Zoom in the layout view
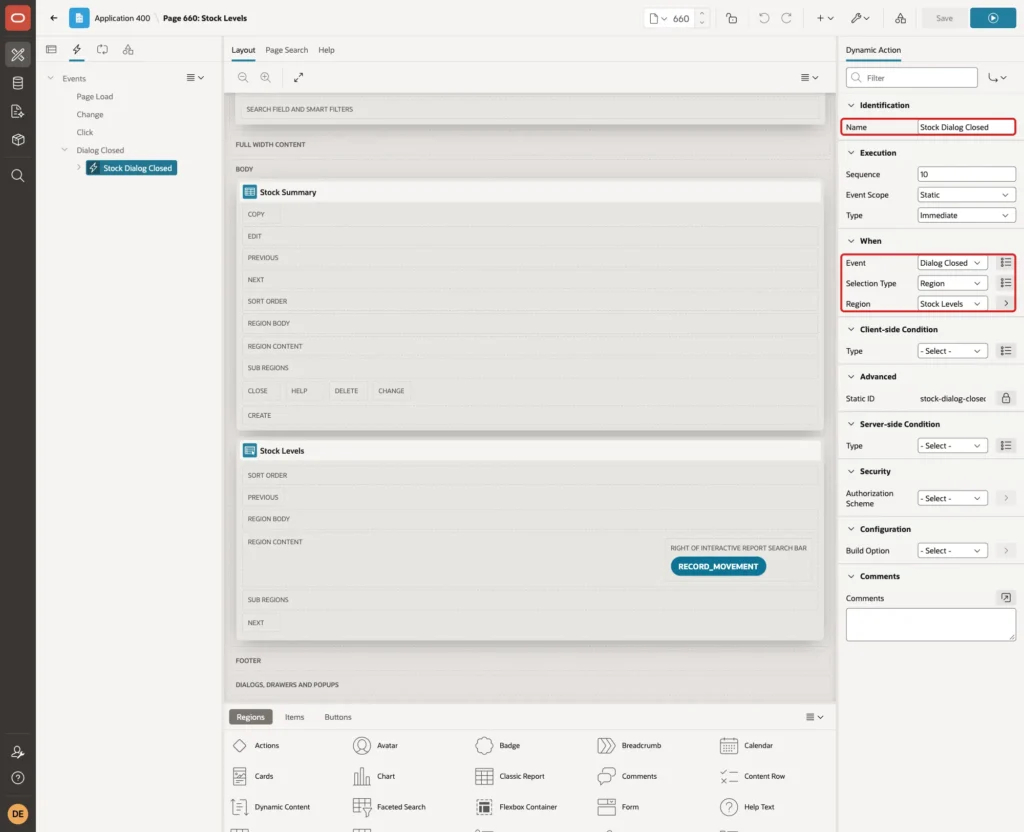The image size is (1024, 832). coord(266,77)
